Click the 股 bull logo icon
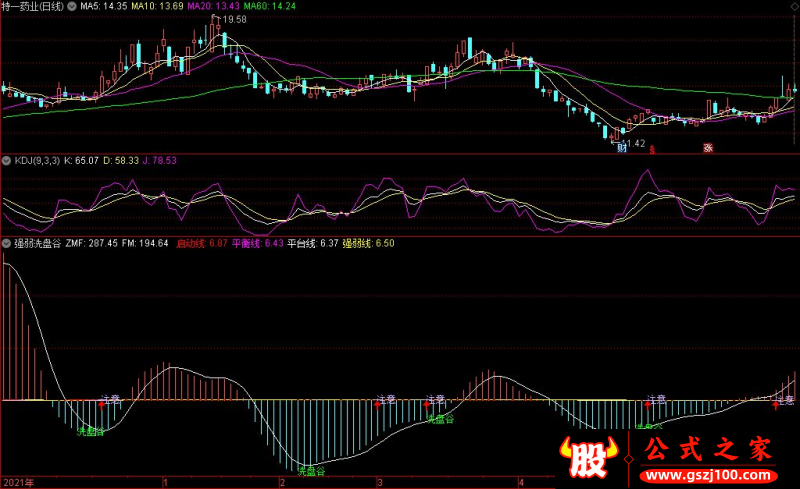The width and height of the screenshot is (800, 489). 589,457
